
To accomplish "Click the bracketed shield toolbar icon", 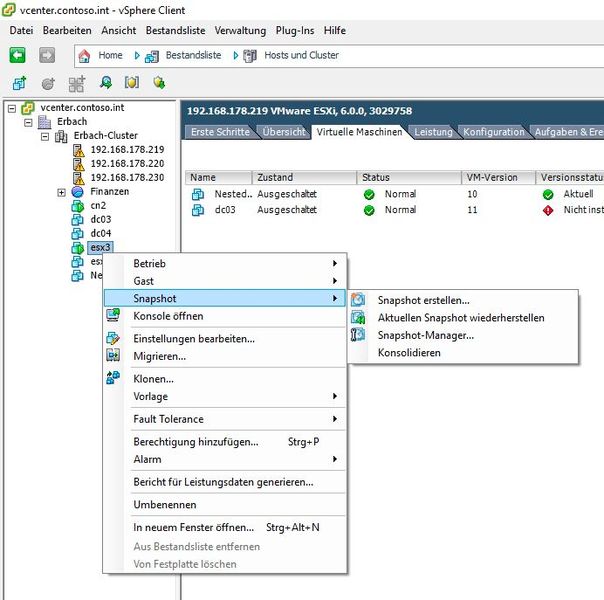I will [x=131, y=82].
